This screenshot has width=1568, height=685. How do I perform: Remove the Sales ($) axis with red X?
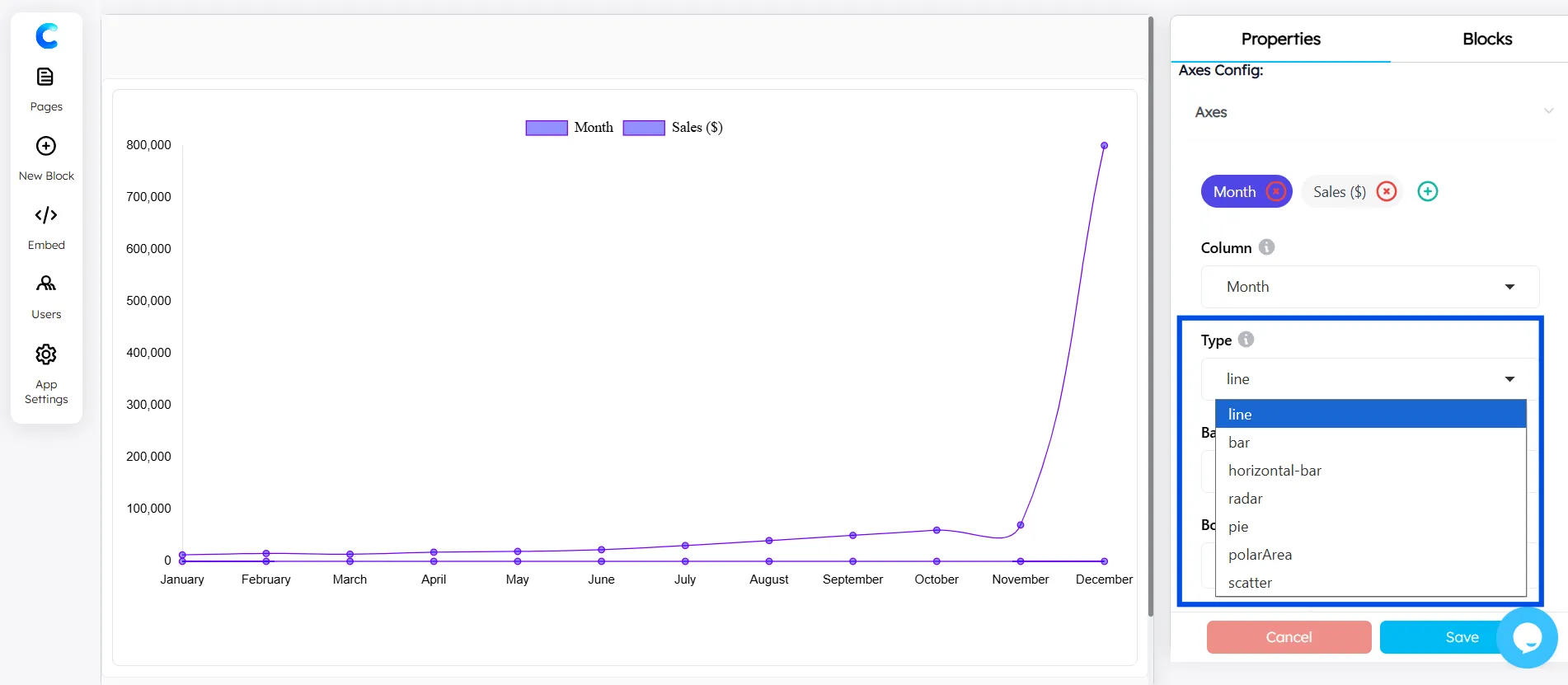pyautogui.click(x=1387, y=192)
